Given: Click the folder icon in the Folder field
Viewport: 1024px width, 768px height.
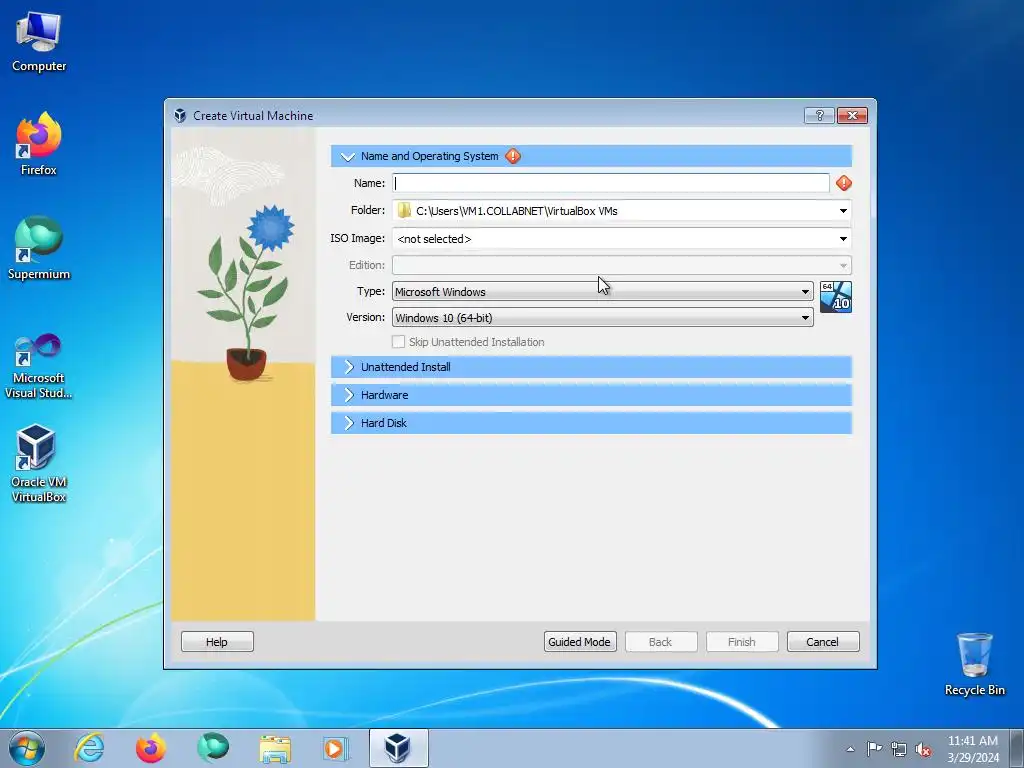Looking at the screenshot, I should point(404,210).
